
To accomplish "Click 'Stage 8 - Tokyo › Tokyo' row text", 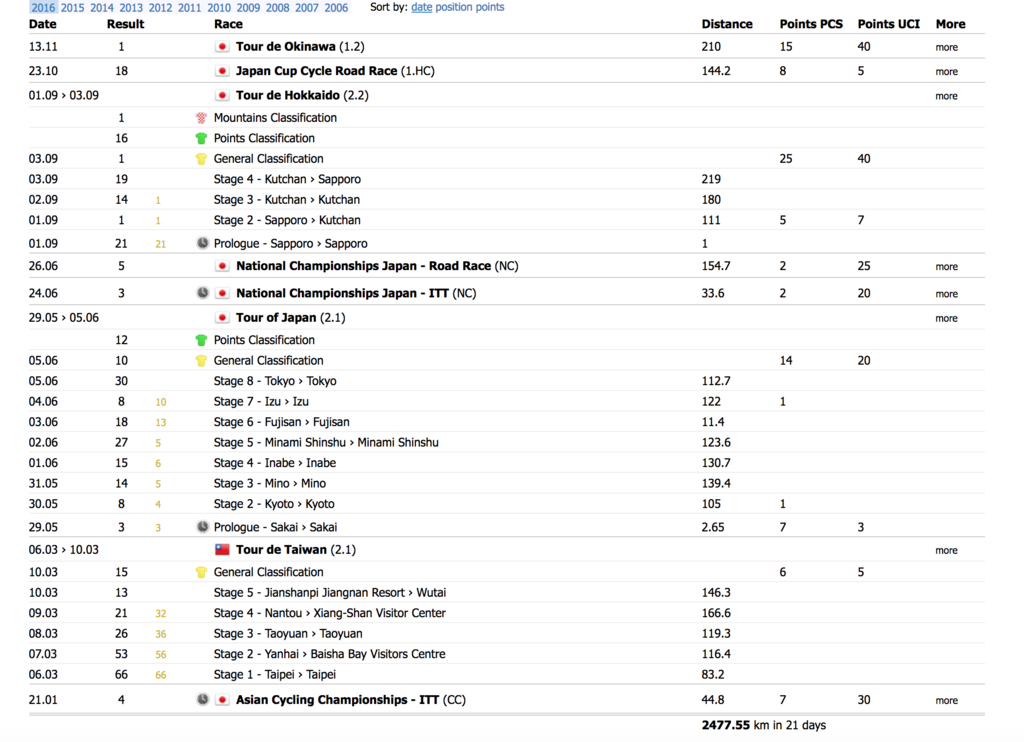I will click(275, 381).
